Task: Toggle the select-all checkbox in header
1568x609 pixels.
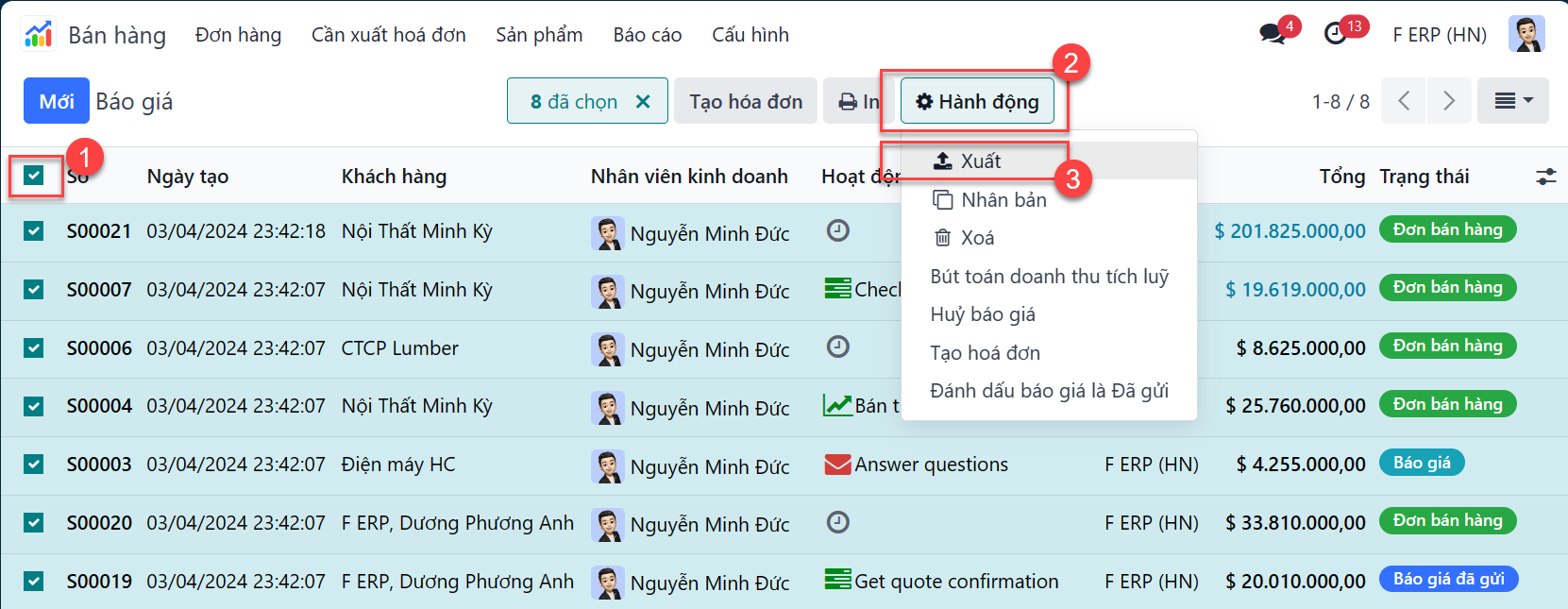Action: click(x=34, y=176)
